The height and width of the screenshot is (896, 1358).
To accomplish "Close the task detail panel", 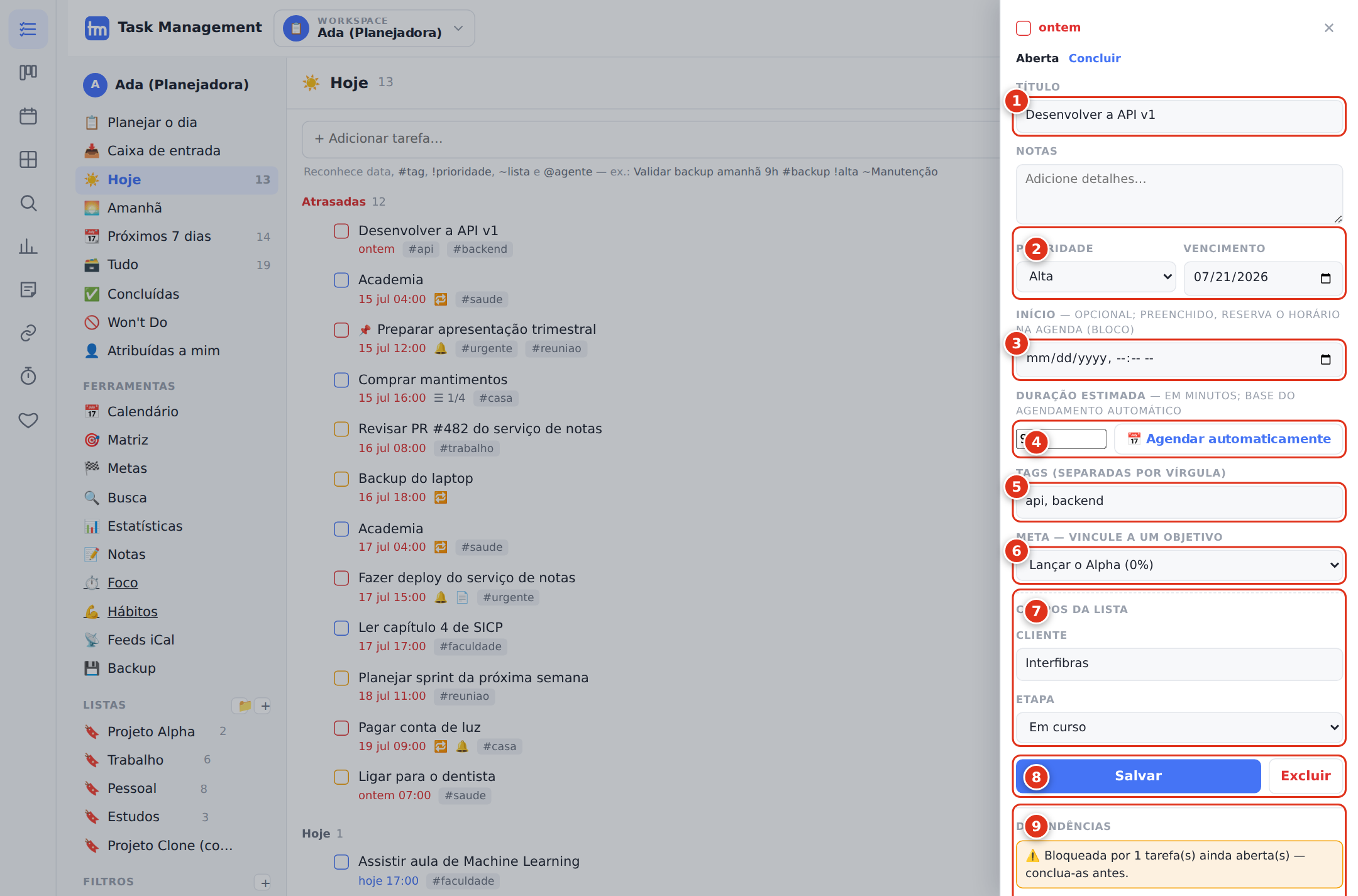I will tap(1329, 28).
